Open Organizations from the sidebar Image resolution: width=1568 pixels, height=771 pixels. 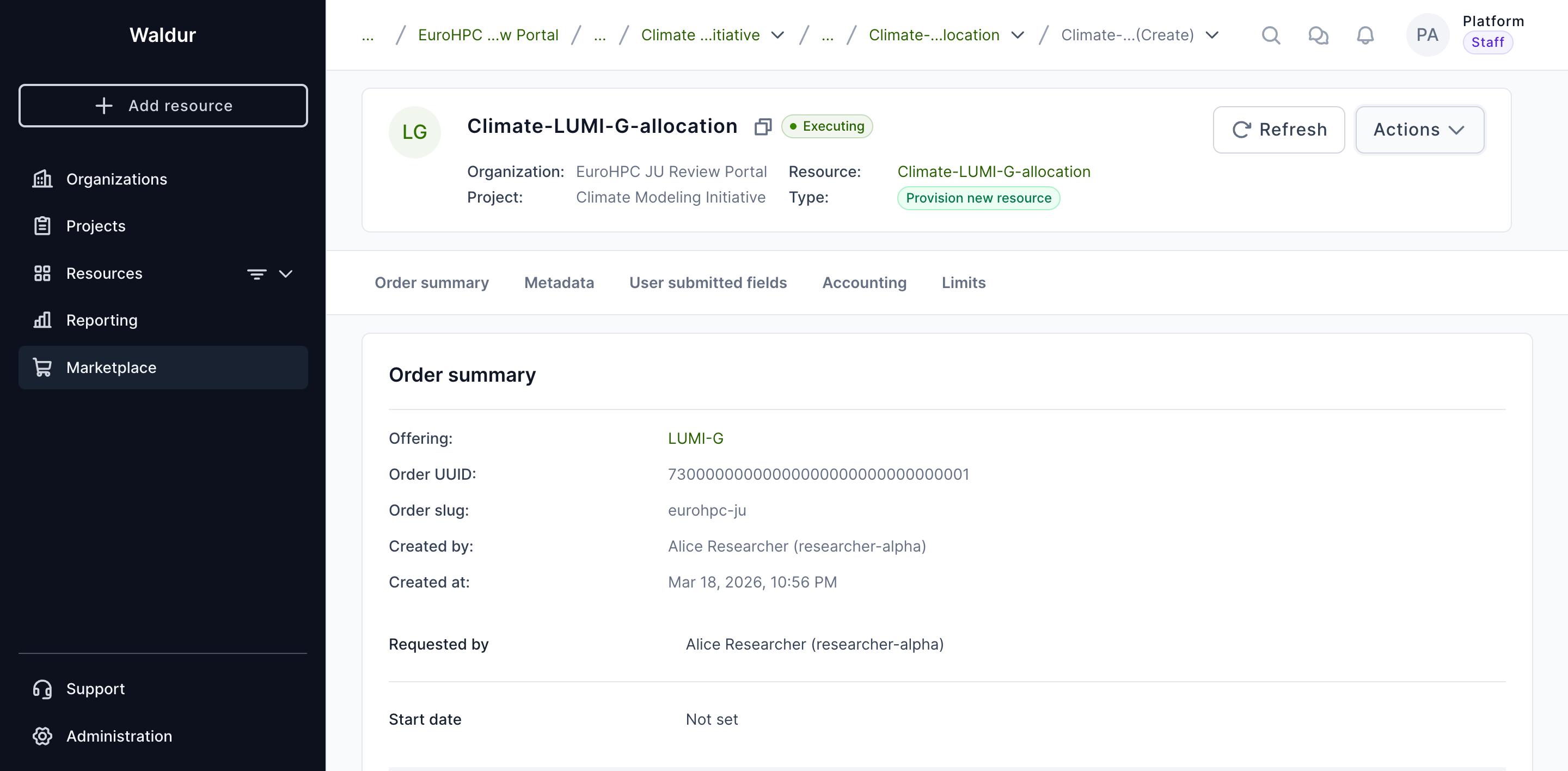117,179
